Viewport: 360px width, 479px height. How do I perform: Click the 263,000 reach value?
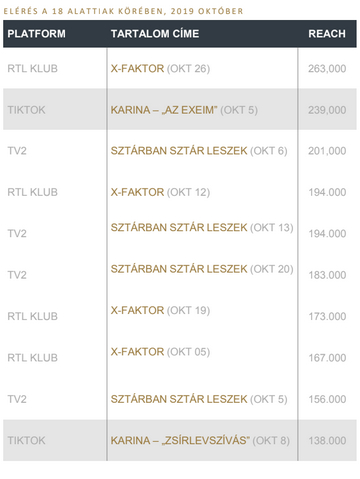pos(327,69)
